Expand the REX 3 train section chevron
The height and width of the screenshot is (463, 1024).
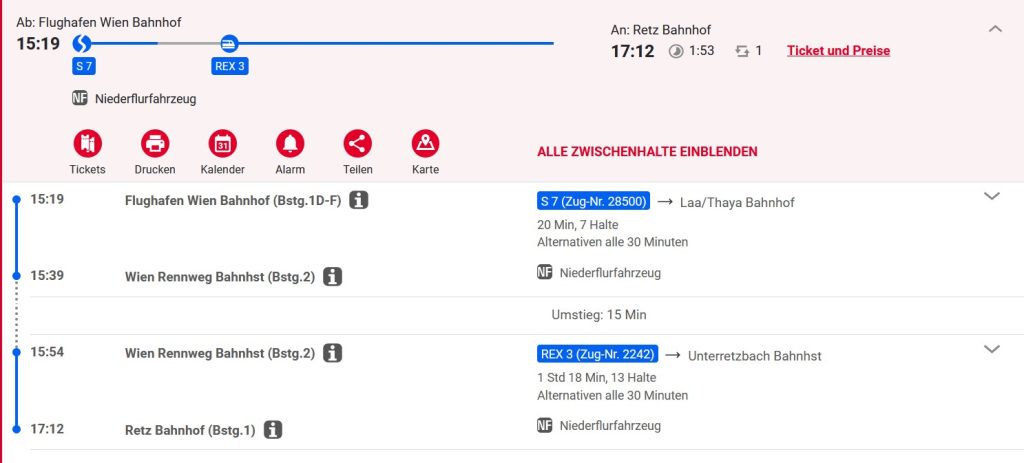(992, 349)
